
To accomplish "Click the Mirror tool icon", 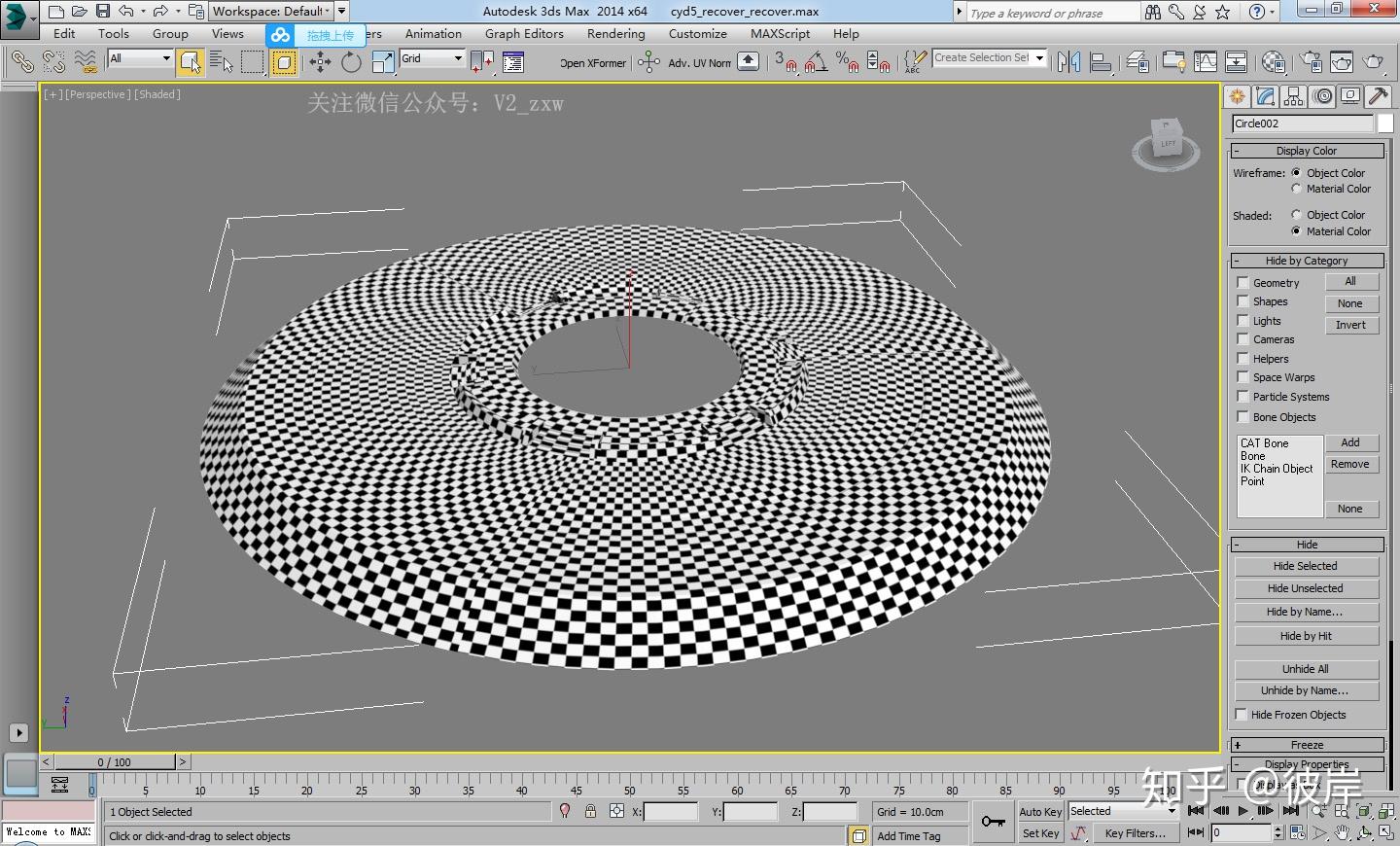I will (x=1068, y=63).
